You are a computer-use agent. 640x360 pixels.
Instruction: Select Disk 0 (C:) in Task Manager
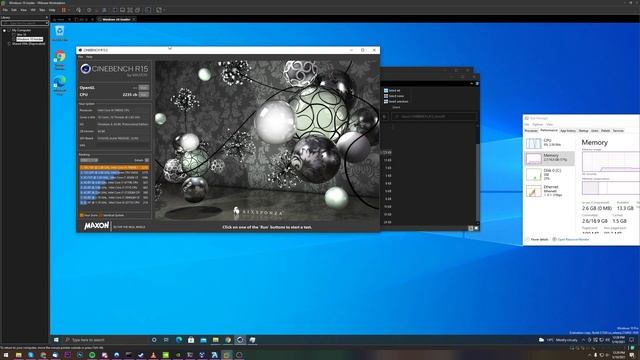tap(549, 174)
